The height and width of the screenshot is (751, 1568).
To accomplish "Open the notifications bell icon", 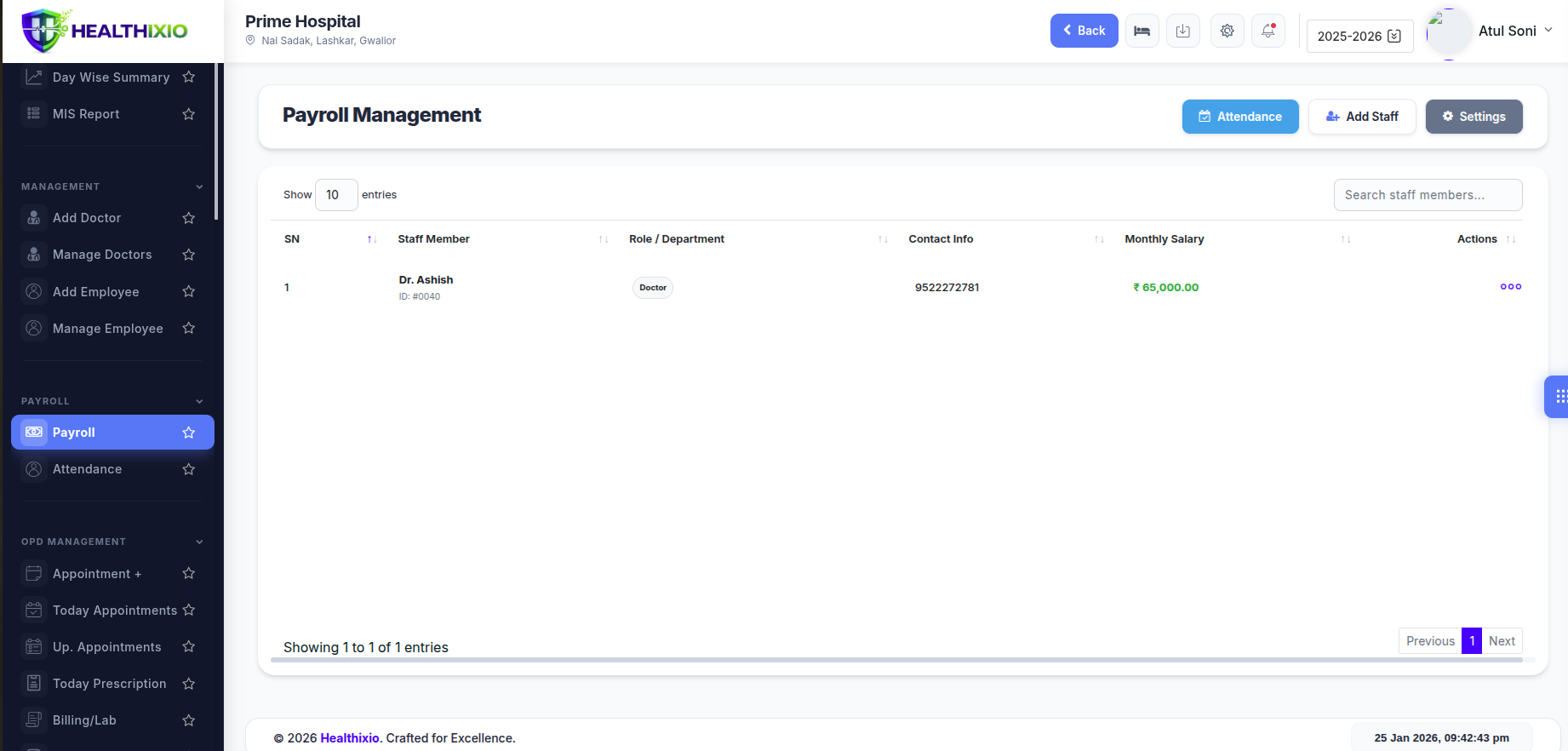I will pyautogui.click(x=1268, y=31).
